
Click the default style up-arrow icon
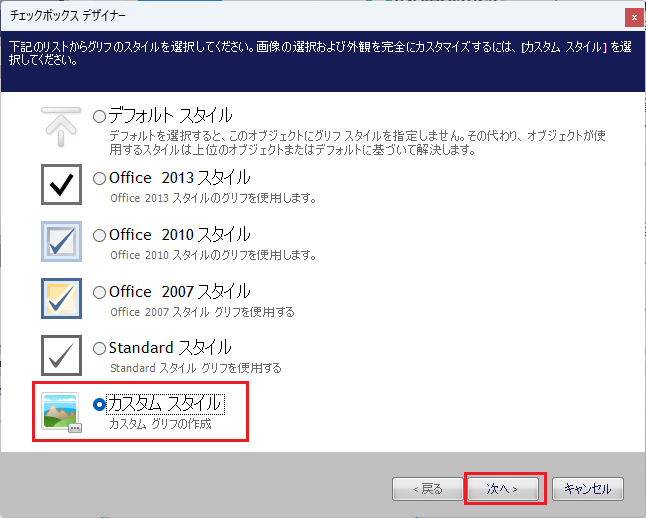tap(61, 127)
